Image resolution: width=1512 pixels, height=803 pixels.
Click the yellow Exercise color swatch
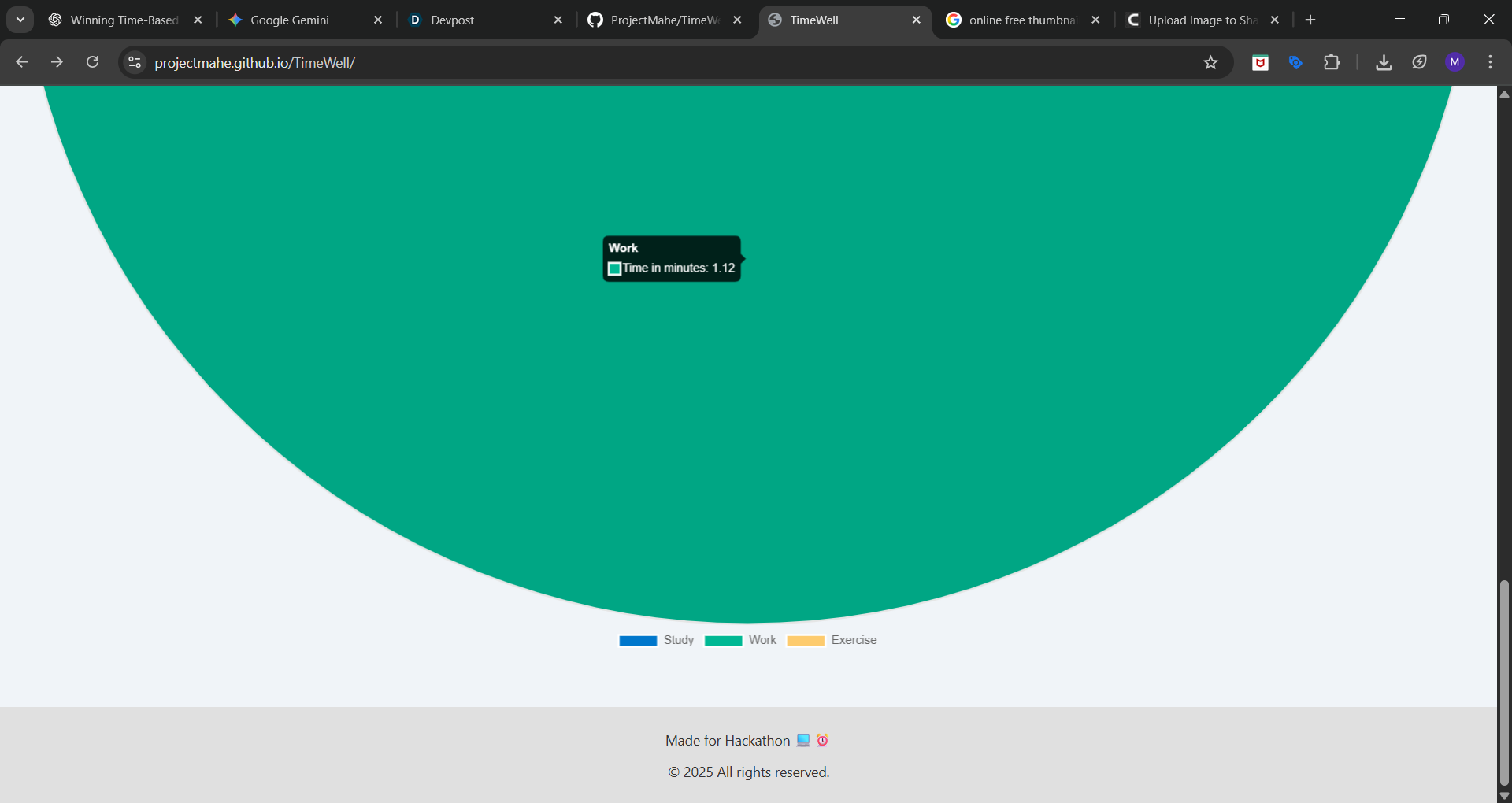click(x=806, y=641)
